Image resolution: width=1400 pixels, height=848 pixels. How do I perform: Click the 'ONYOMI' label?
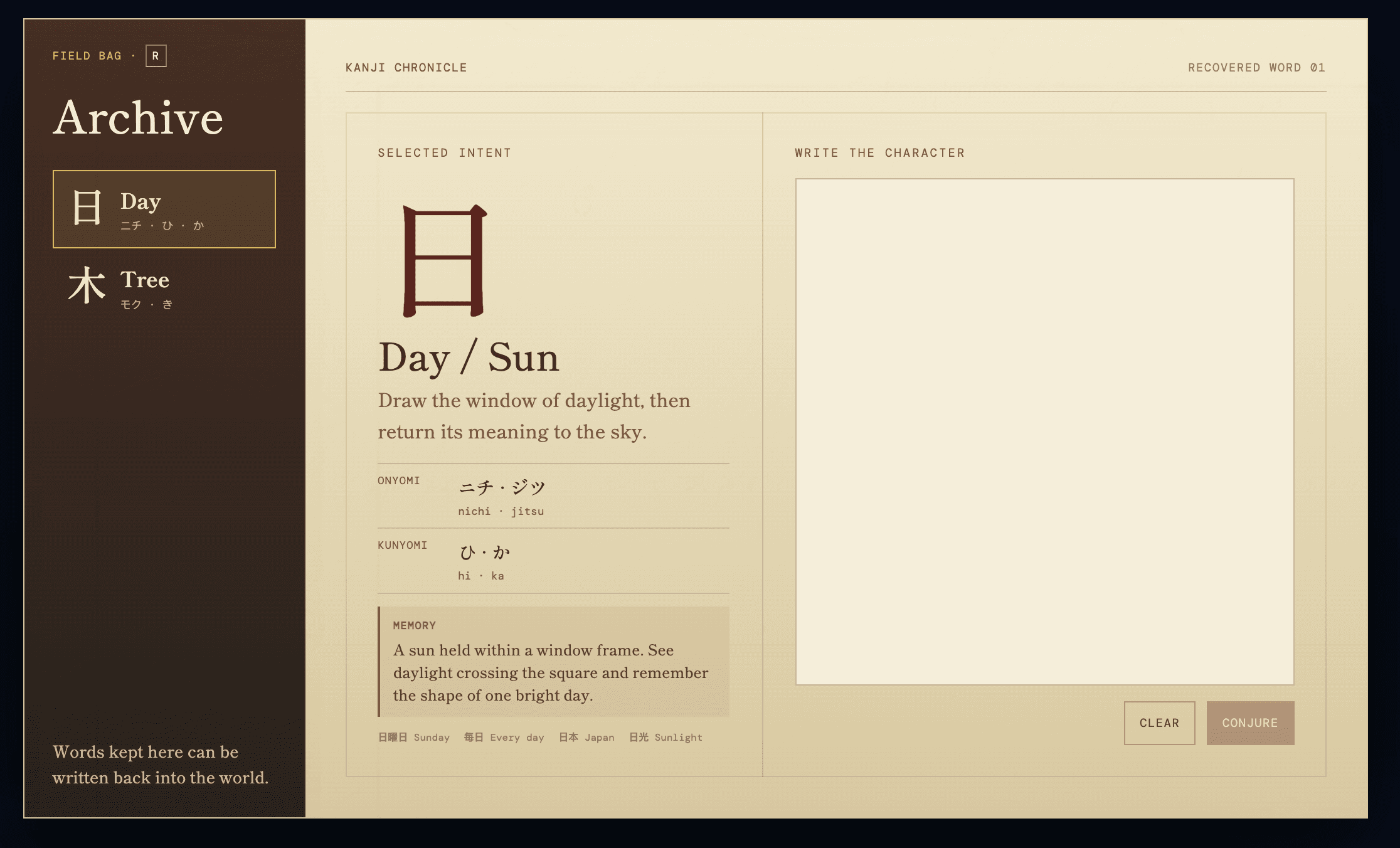tap(399, 480)
